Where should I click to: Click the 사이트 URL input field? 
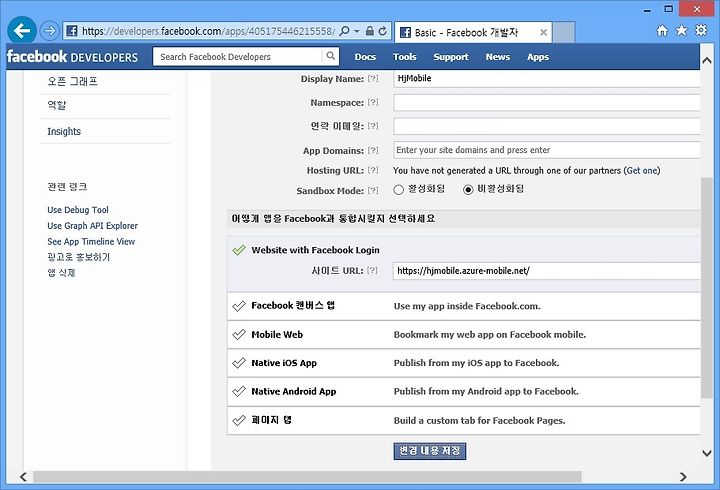pyautogui.click(x=546, y=271)
